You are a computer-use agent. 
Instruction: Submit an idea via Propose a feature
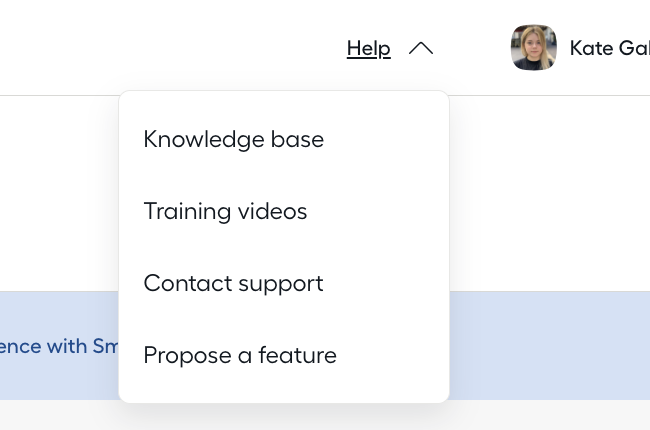click(x=240, y=355)
